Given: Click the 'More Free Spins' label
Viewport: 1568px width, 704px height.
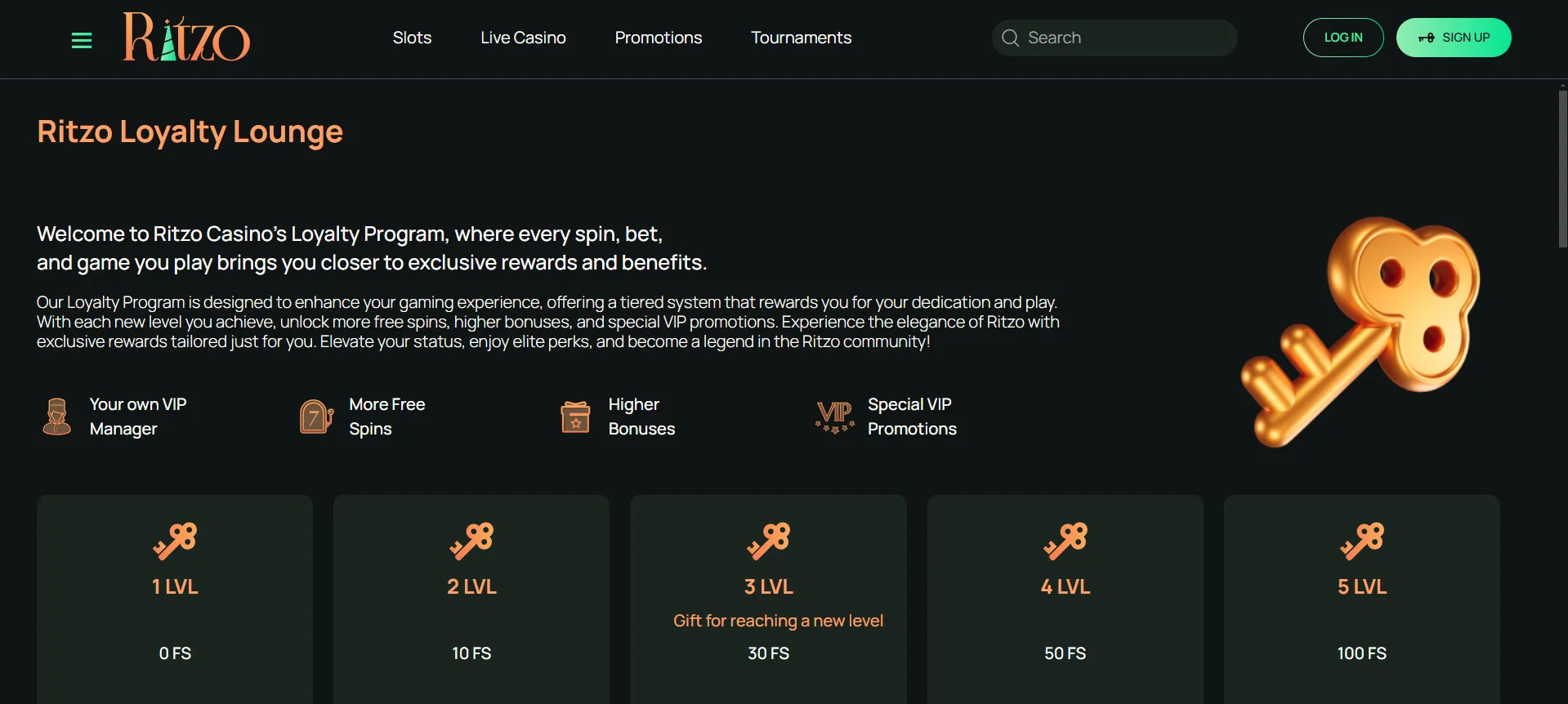Looking at the screenshot, I should coord(387,417).
